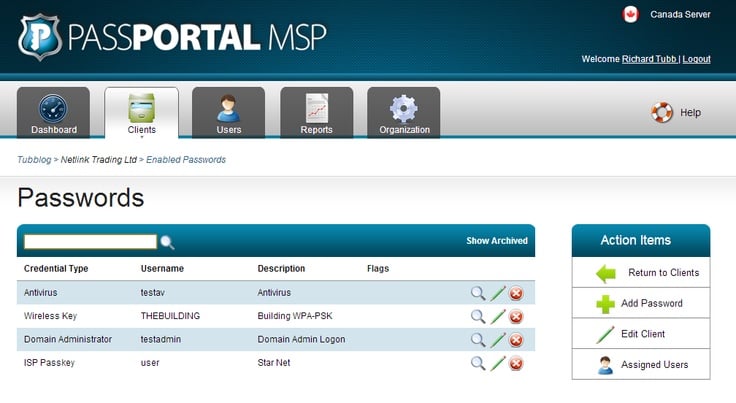Go to Tubblog breadcrumb

click(x=34, y=160)
